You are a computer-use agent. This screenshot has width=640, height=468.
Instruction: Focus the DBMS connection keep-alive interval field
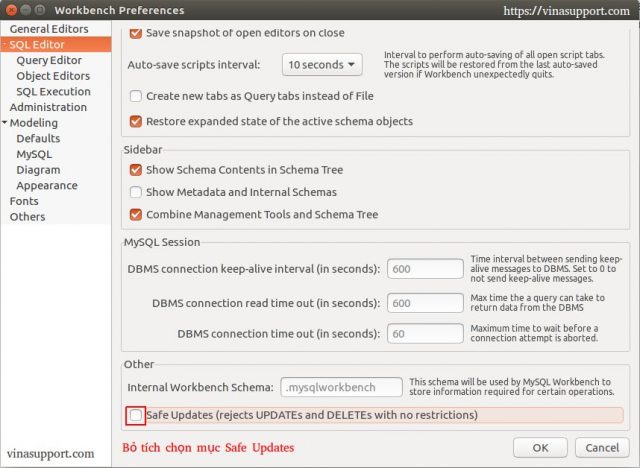425,269
